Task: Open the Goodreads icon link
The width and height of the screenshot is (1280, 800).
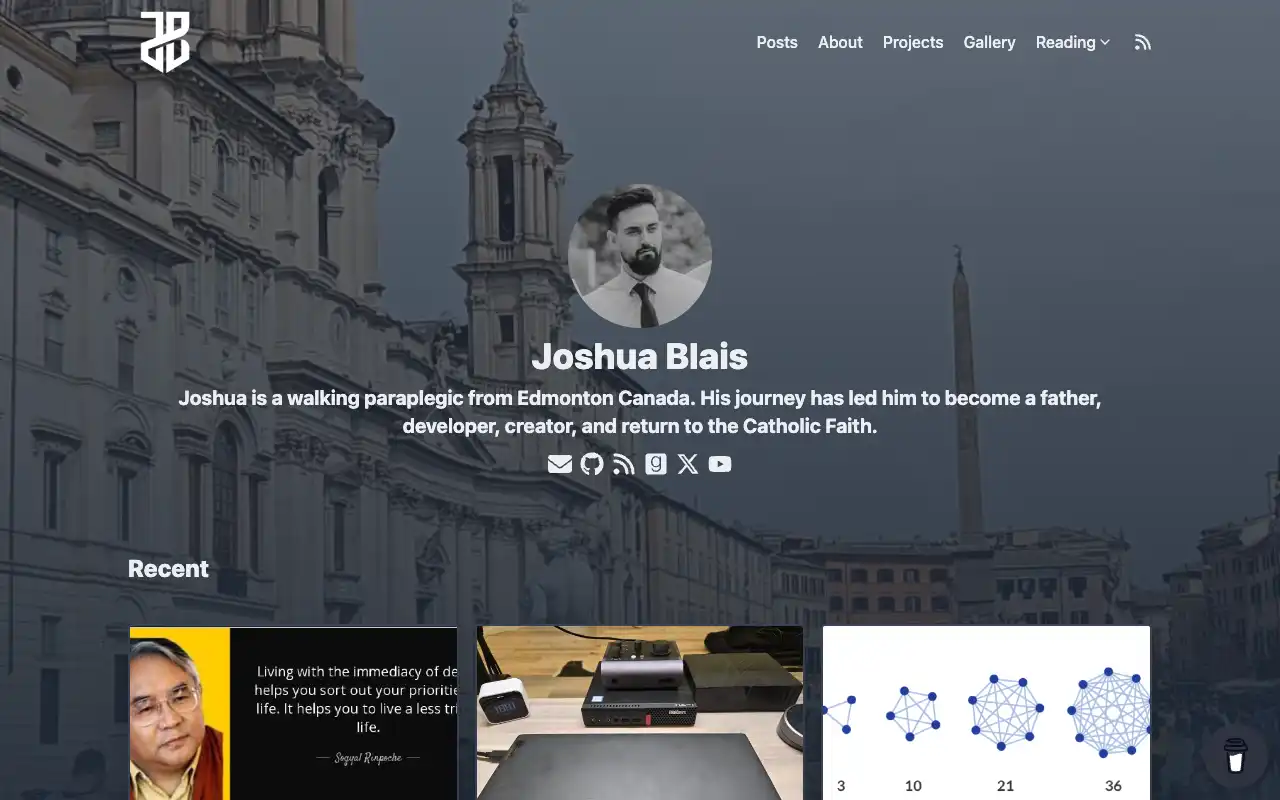Action: tap(656, 464)
